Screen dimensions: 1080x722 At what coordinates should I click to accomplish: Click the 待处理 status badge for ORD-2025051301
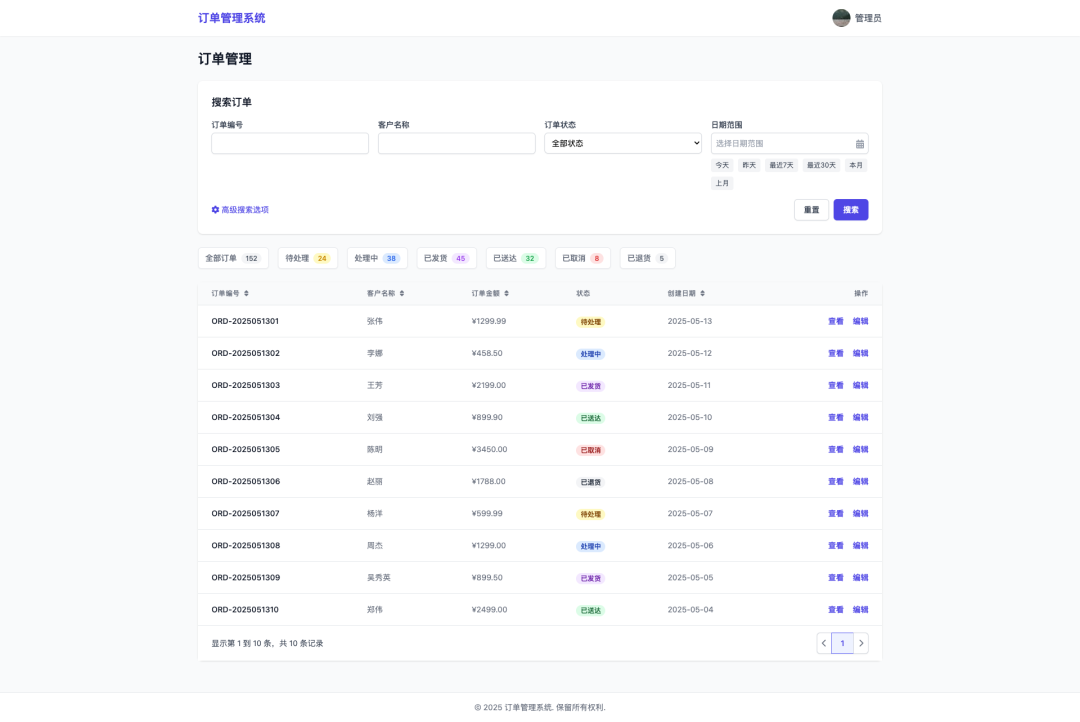tap(590, 322)
